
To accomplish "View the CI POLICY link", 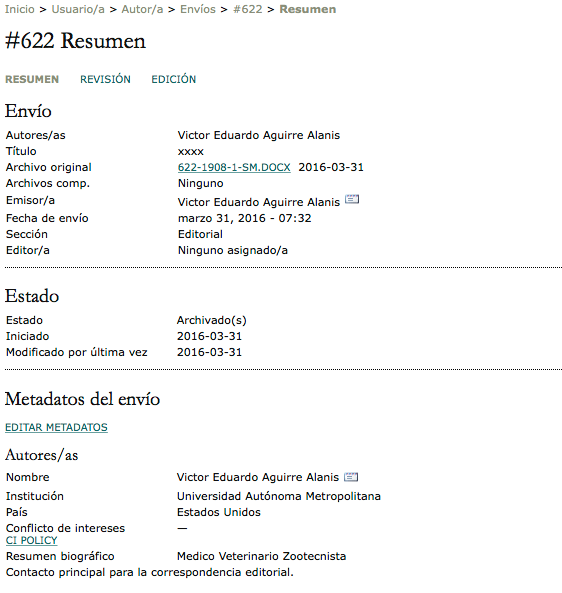I will point(31,540).
